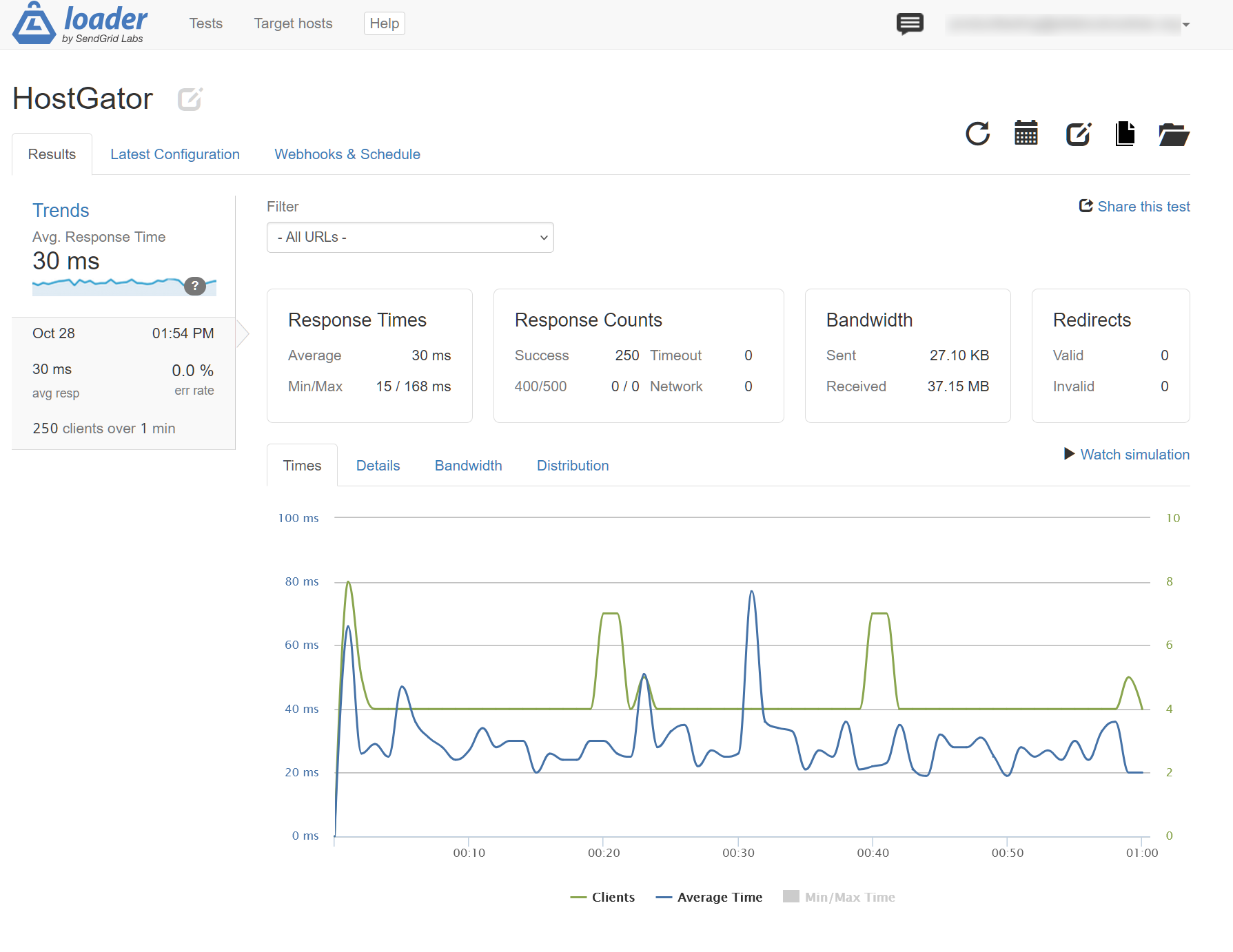Re-run test with refresh icon
Screen dimensions: 1233x952
977,134
